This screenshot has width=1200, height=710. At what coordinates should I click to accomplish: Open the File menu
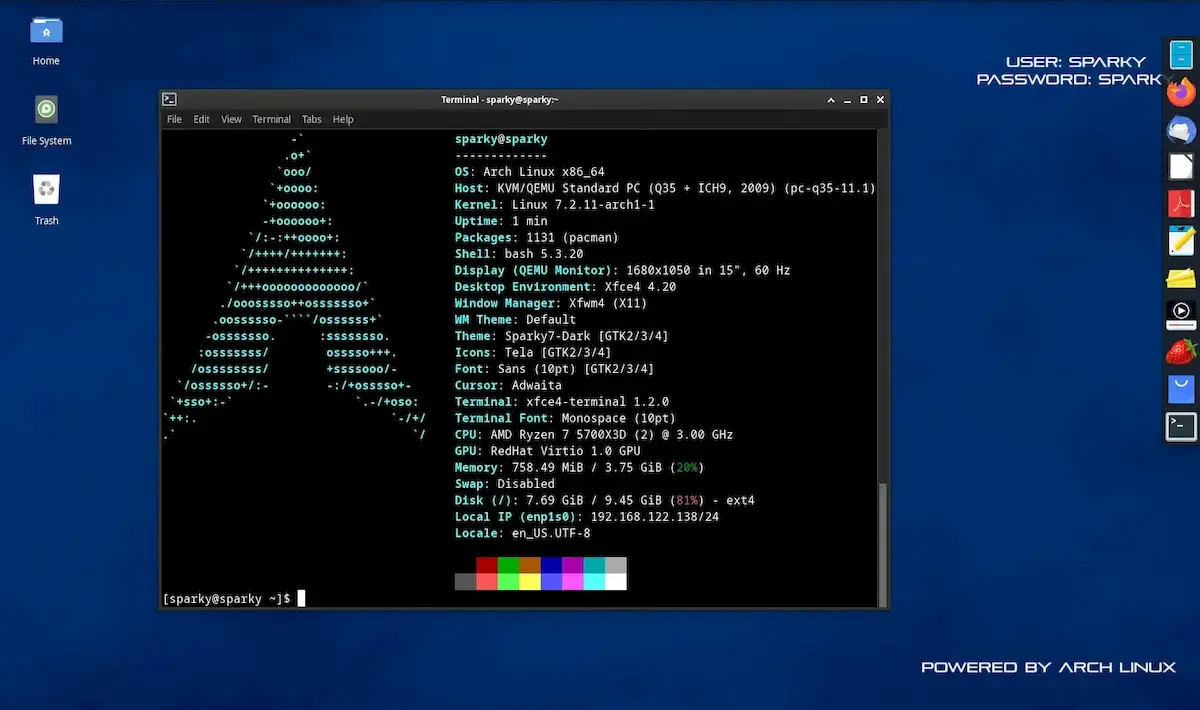[174, 119]
